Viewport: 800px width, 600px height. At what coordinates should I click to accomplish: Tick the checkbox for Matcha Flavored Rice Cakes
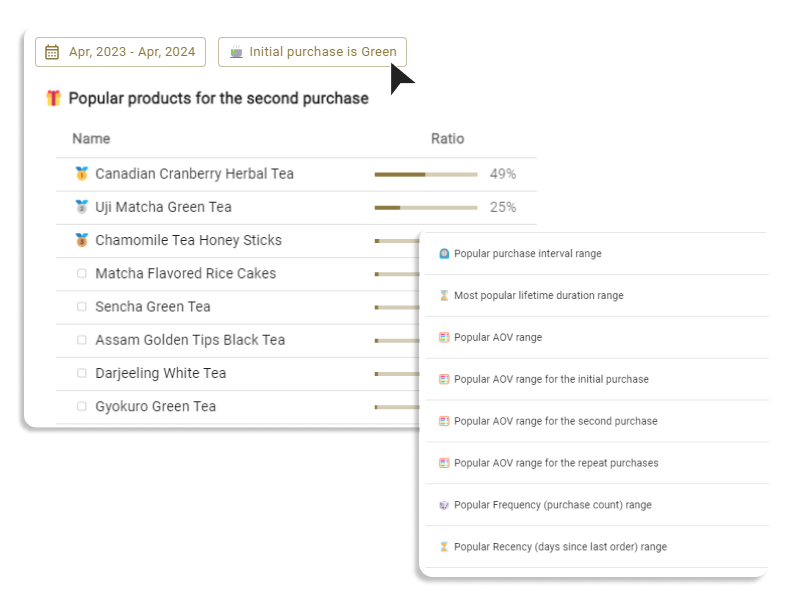[82, 273]
